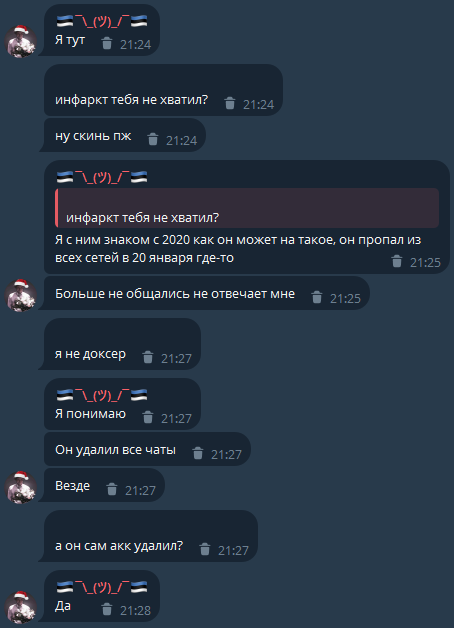Viewport: 454px width, 628px height.
Task: Open the quoted reply "инфаркт тебя не хватил?"
Action: point(247,208)
